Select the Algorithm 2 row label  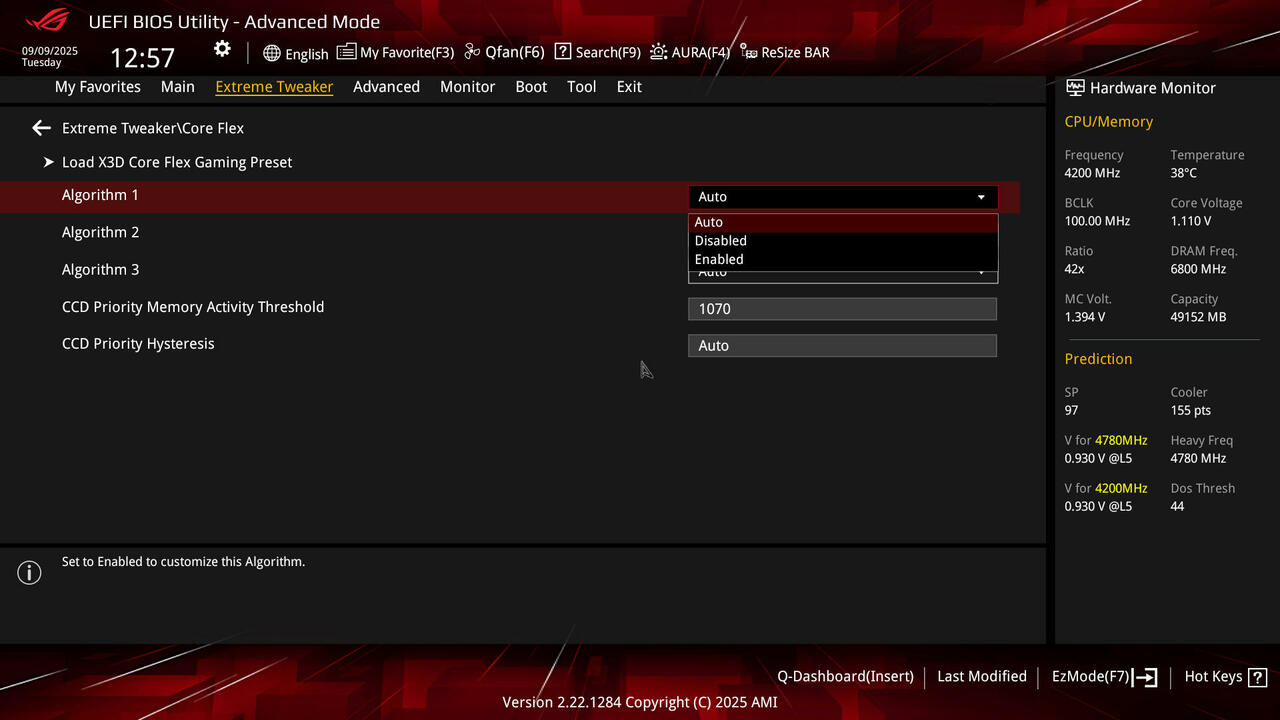coord(100,232)
